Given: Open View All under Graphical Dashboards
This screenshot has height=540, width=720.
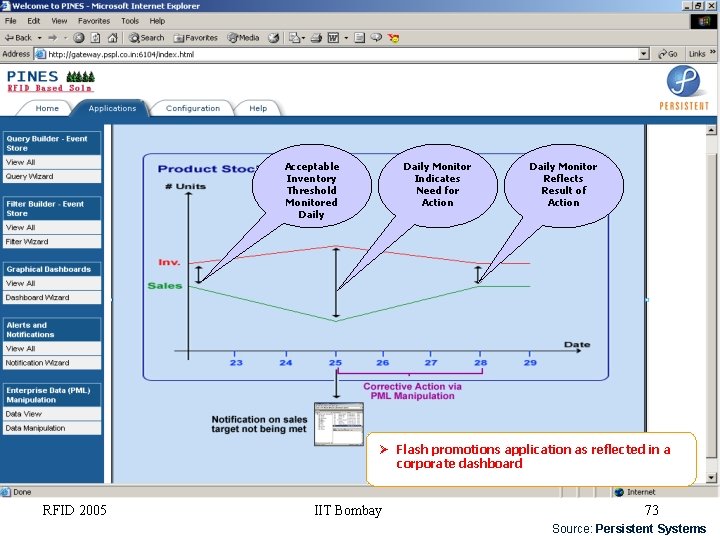Looking at the screenshot, I should (52, 283).
